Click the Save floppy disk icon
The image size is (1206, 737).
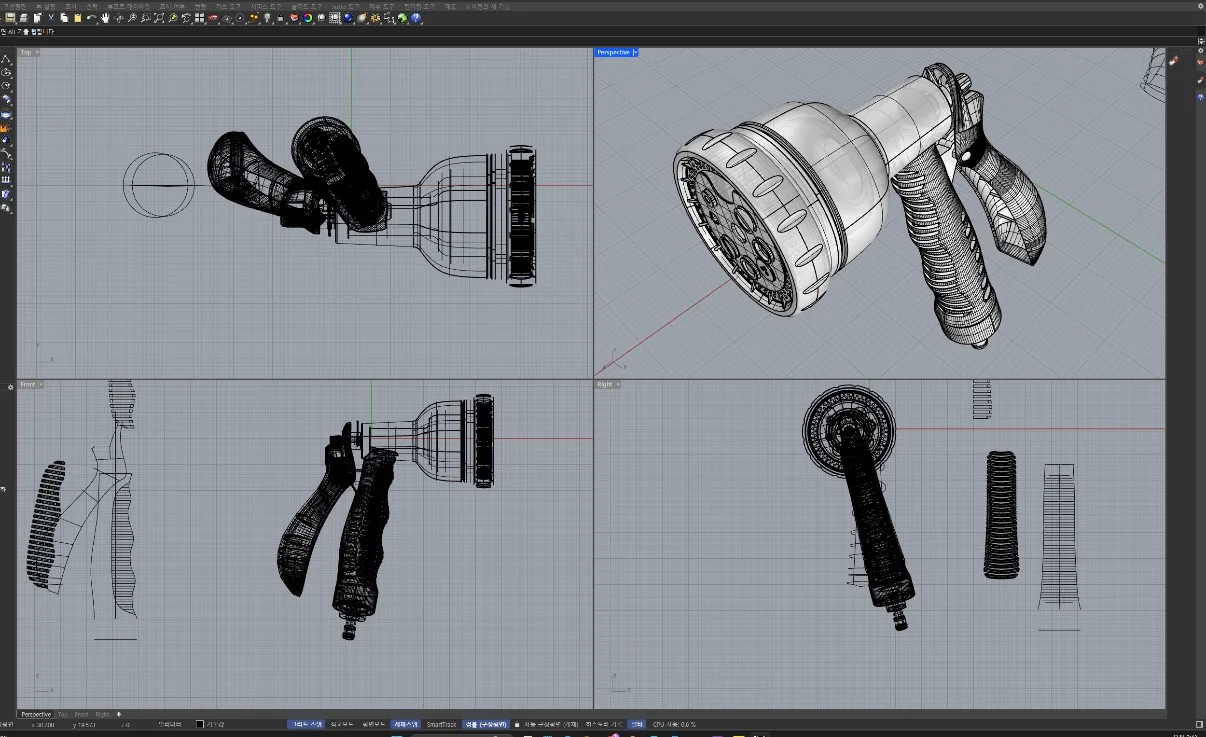10,18
